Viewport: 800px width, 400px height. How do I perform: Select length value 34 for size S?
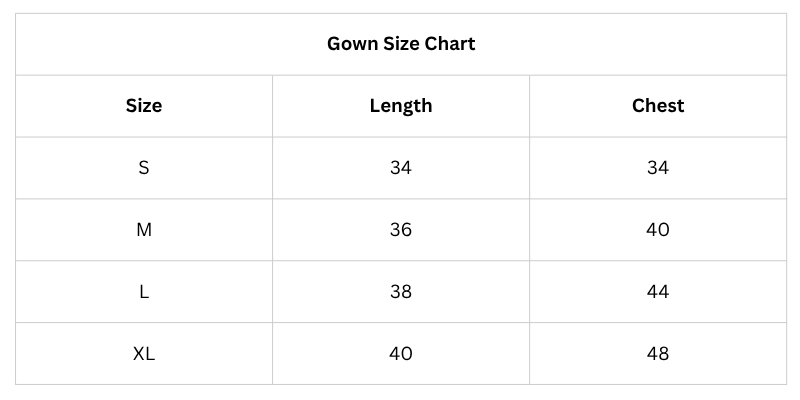(x=401, y=168)
